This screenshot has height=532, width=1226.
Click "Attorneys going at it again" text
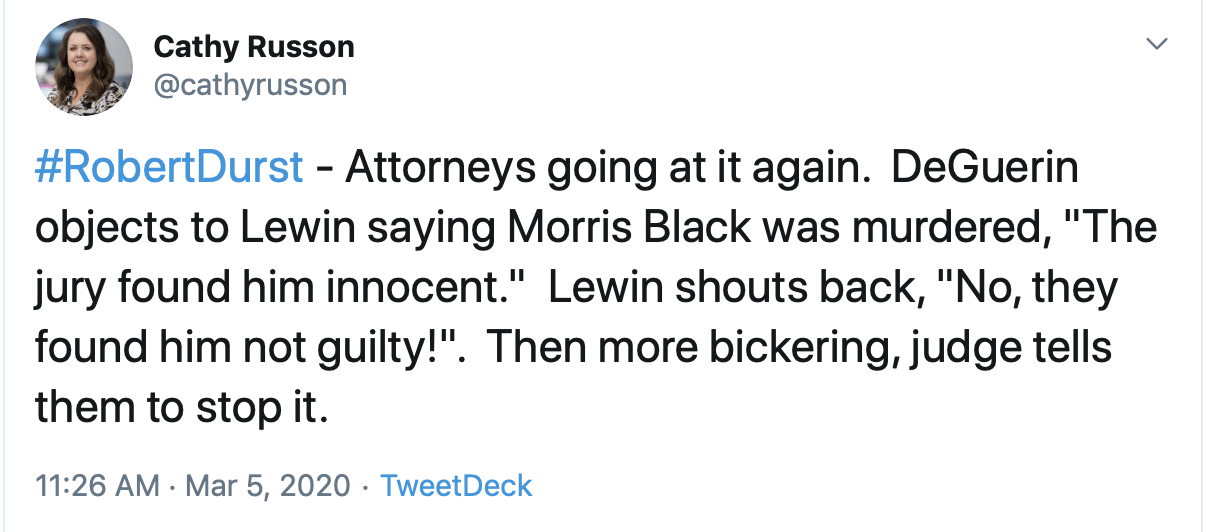tap(603, 167)
